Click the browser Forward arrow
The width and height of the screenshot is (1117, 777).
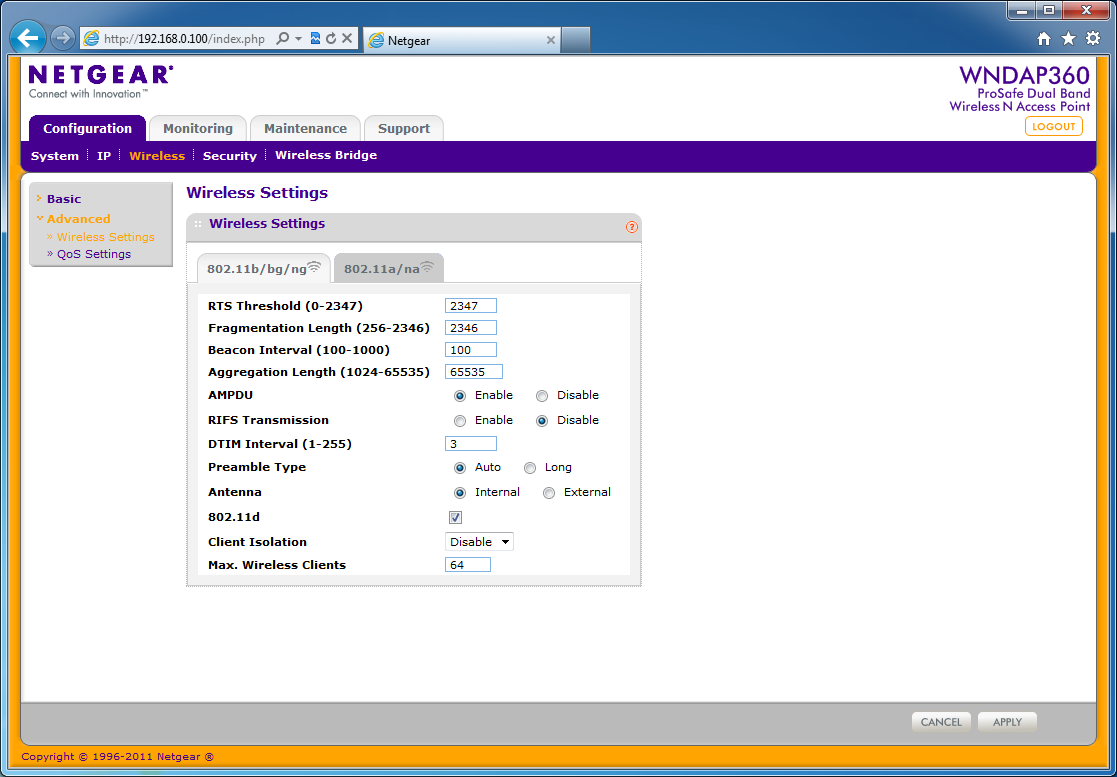coord(63,38)
